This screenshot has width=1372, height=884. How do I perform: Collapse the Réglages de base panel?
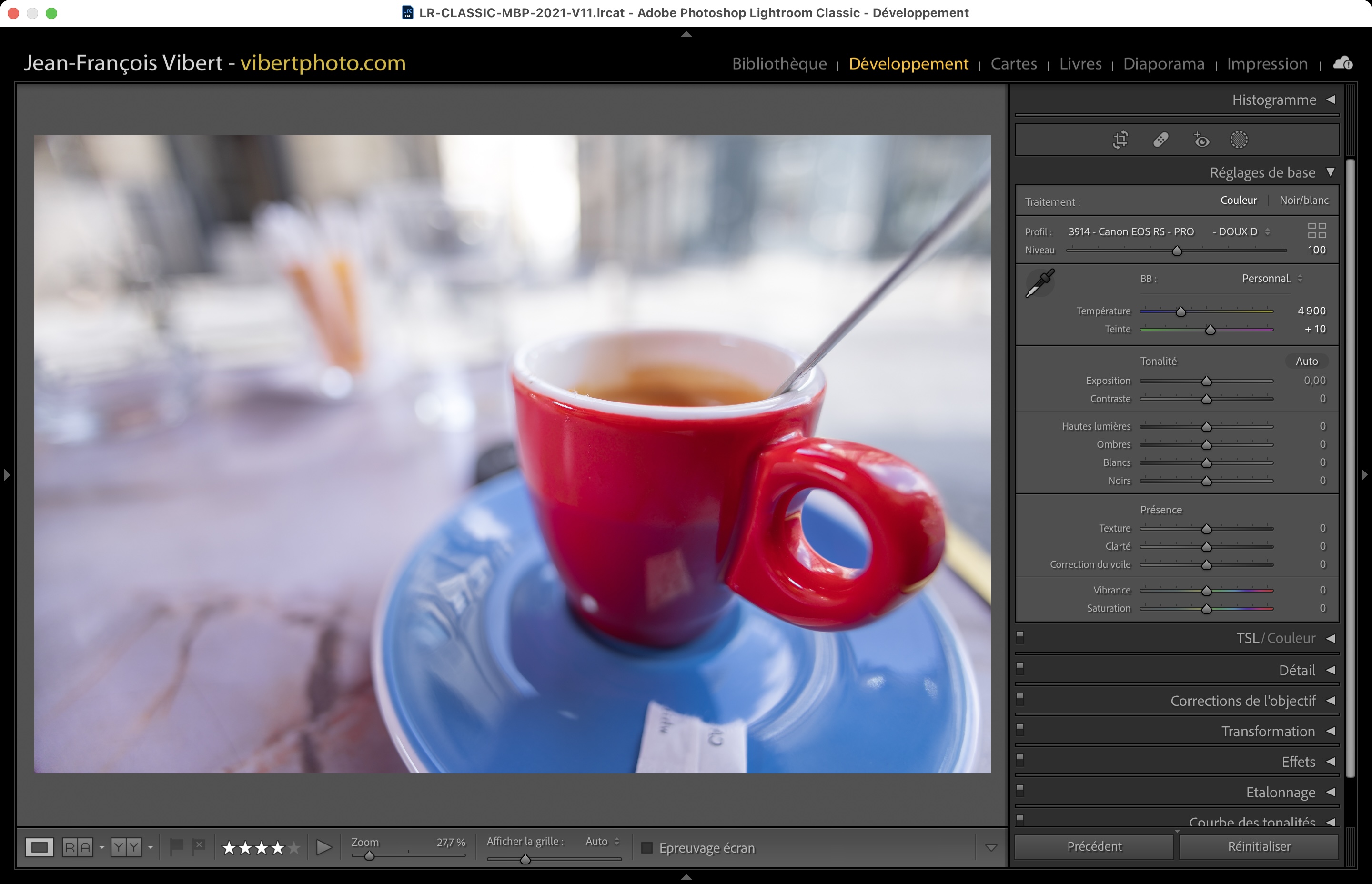coord(1330,172)
